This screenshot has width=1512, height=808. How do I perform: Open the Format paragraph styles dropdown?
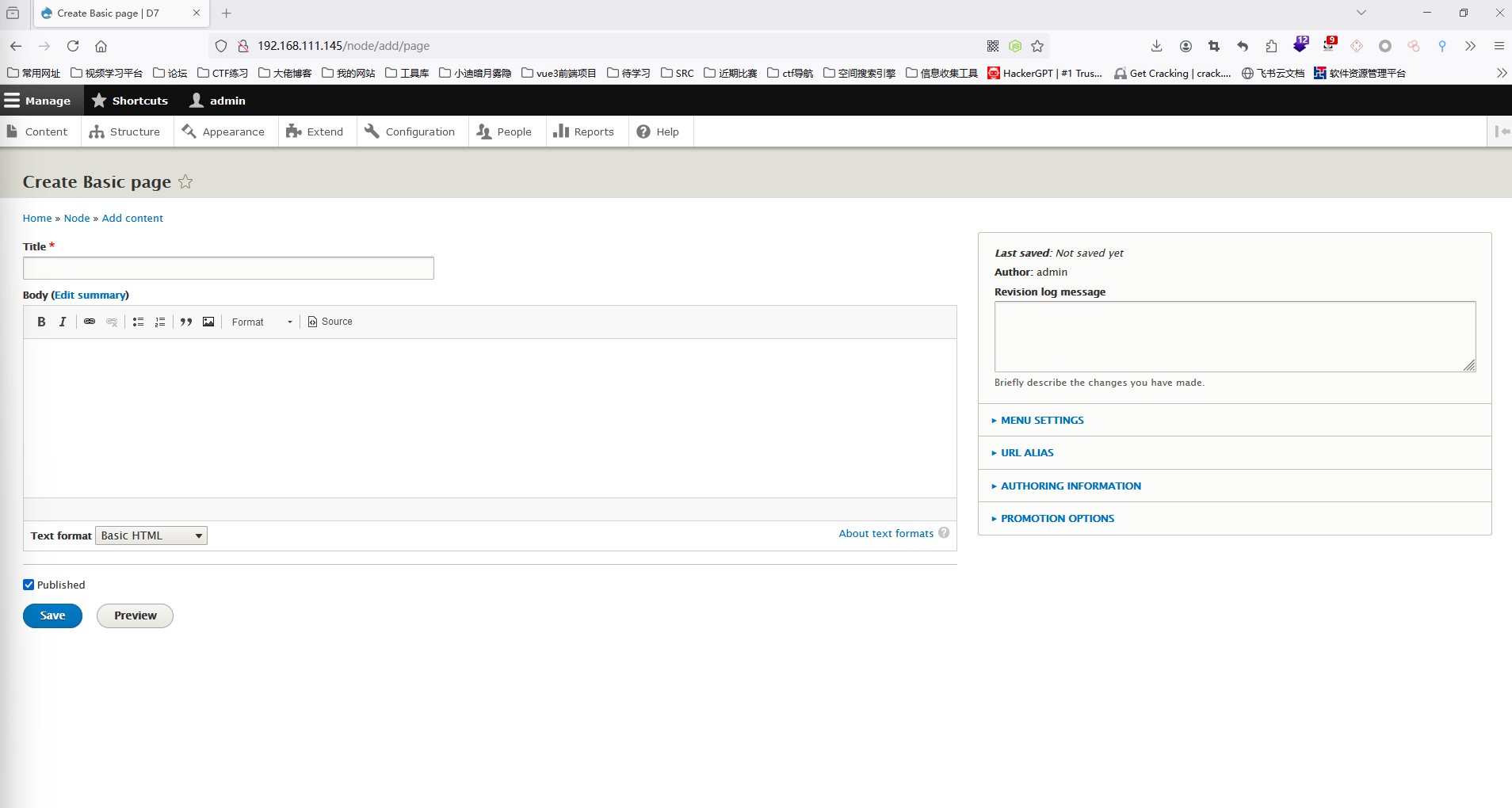(262, 322)
